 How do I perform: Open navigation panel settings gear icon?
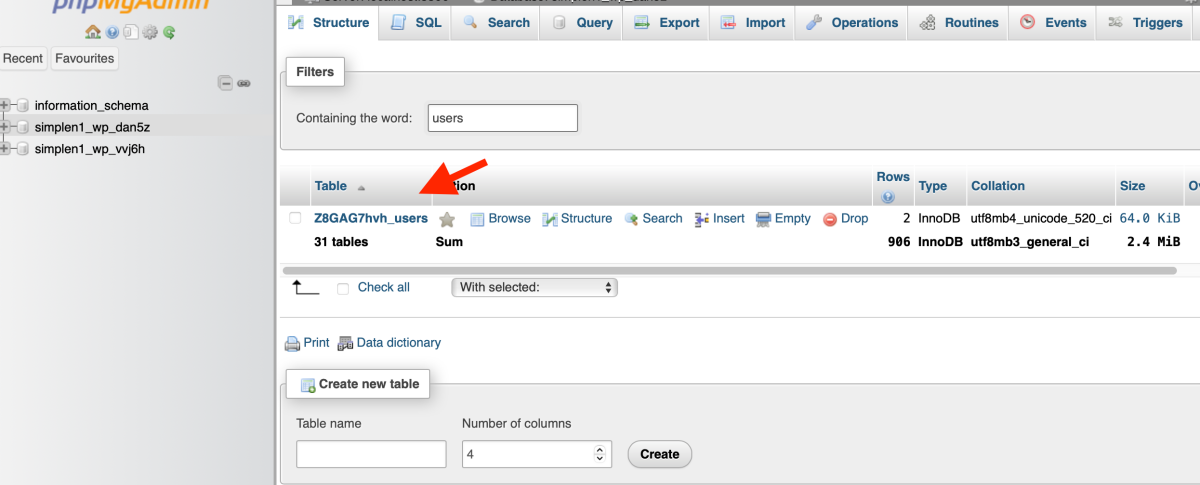tap(150, 33)
